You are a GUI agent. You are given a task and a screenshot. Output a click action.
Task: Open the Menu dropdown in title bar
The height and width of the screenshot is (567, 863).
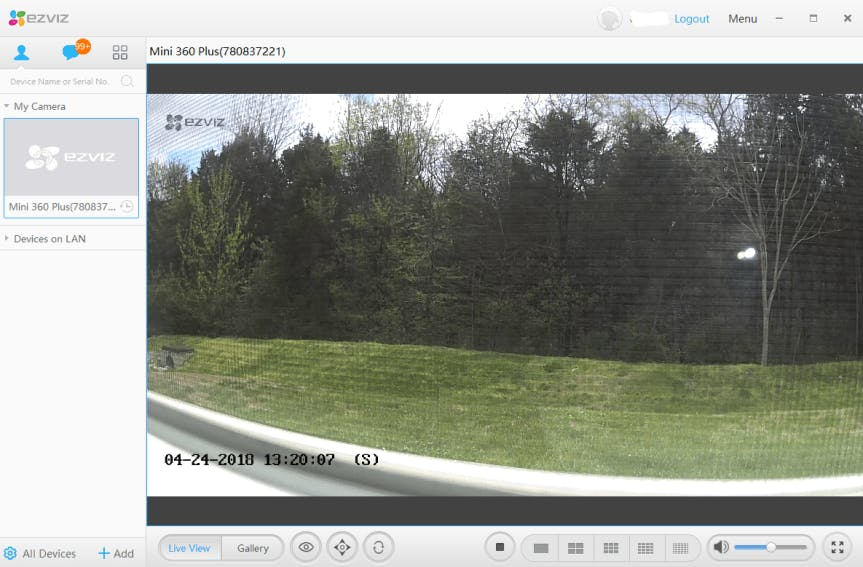(742, 19)
